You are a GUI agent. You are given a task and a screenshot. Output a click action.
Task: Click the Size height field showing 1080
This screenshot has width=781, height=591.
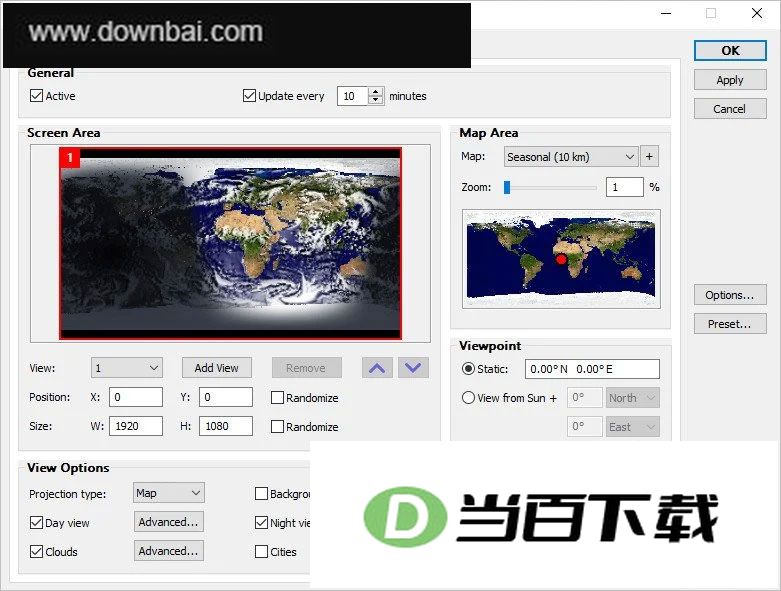point(226,426)
